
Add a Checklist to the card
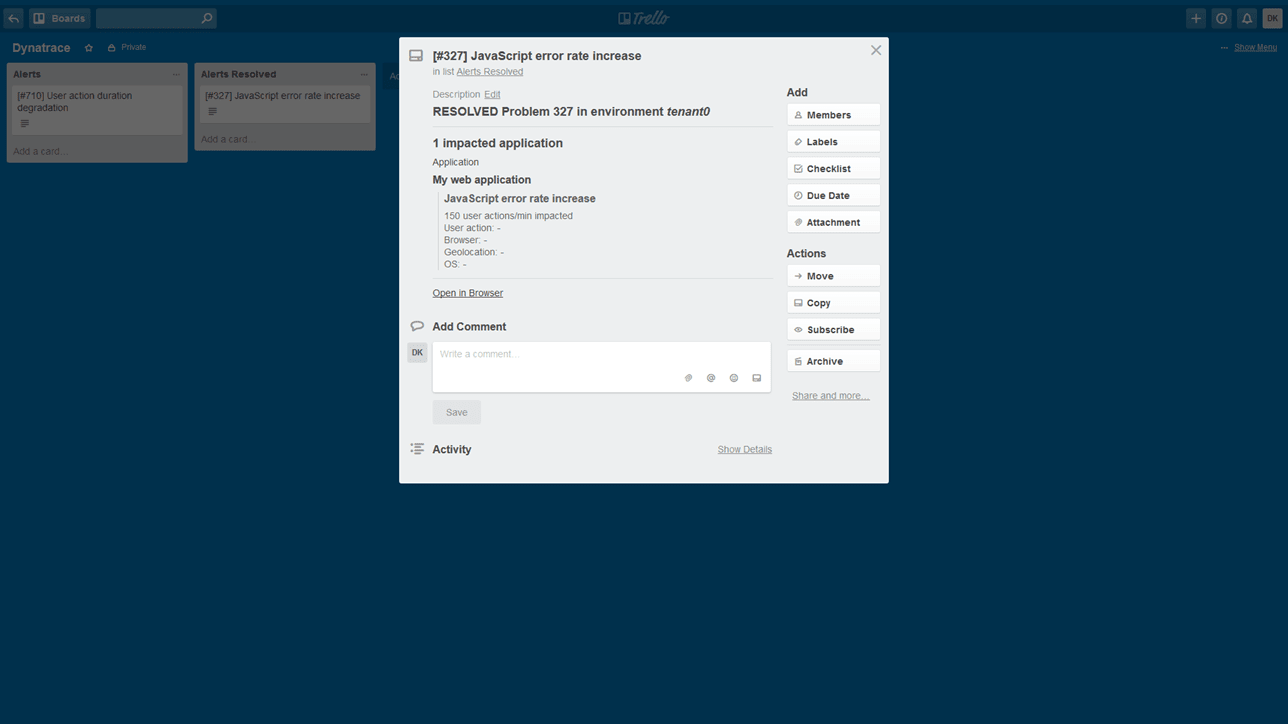pyautogui.click(x=833, y=169)
